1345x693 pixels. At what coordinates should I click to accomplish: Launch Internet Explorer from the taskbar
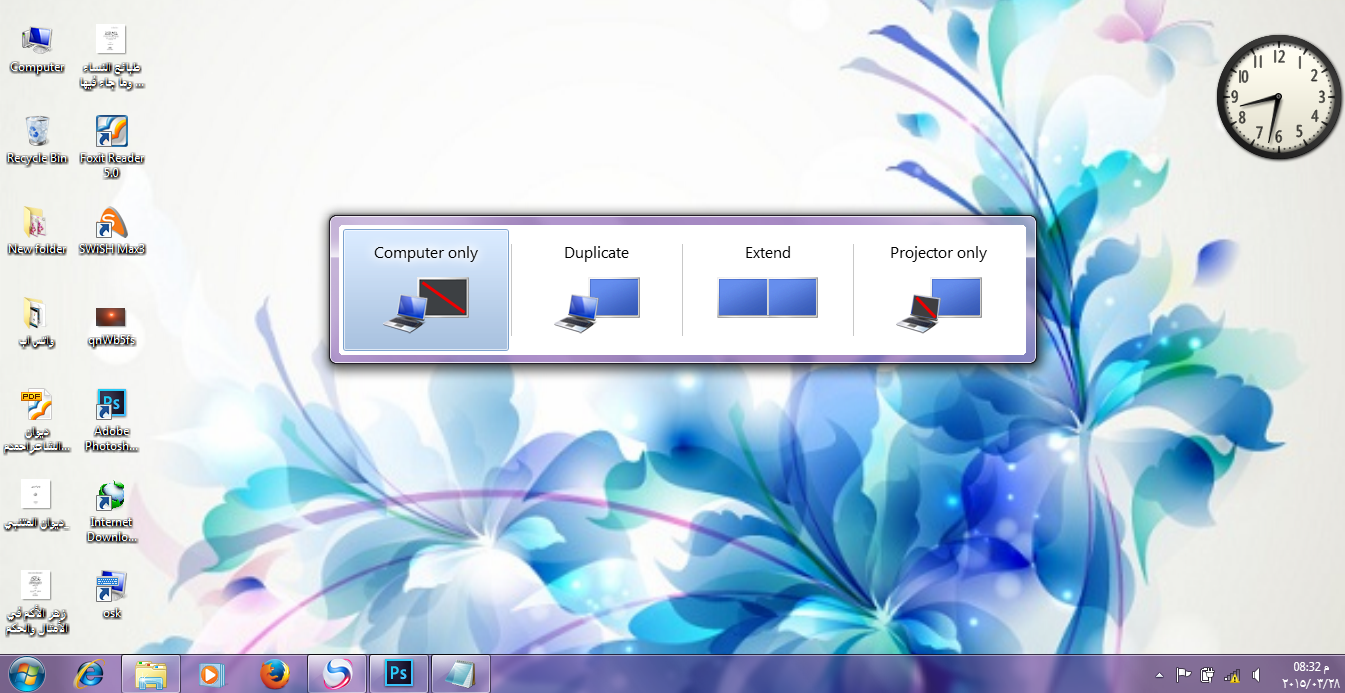coord(90,675)
